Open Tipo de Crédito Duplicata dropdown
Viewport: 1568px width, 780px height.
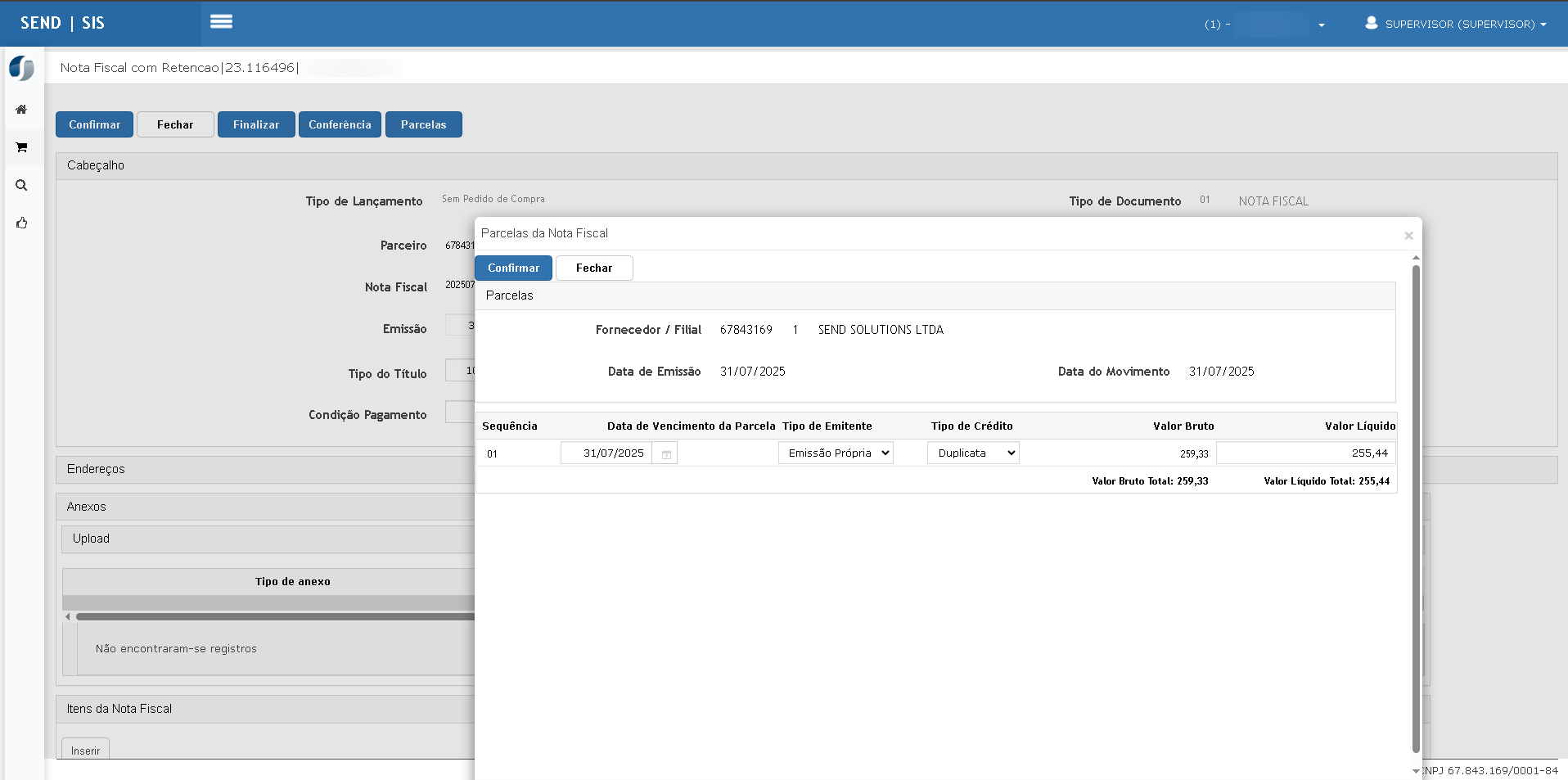pyautogui.click(x=973, y=453)
